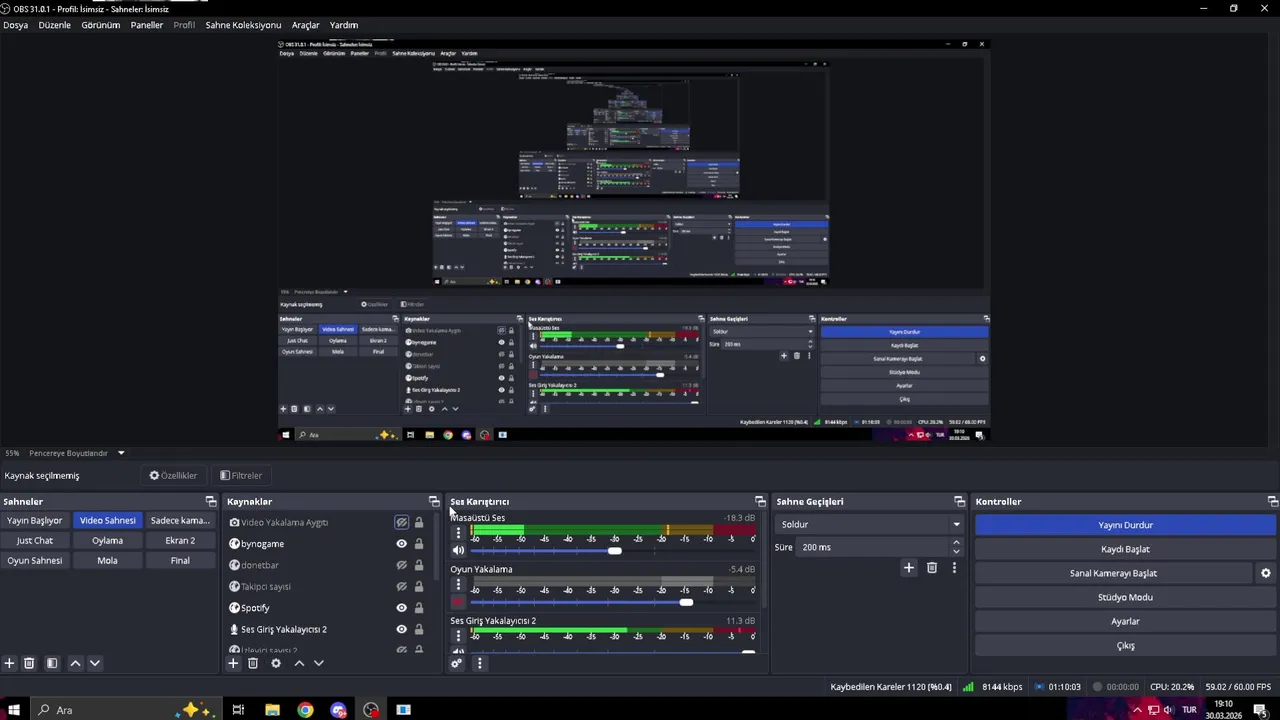Open source properties gear in the Kaynaklar toolbar
1280x720 pixels.
276,663
